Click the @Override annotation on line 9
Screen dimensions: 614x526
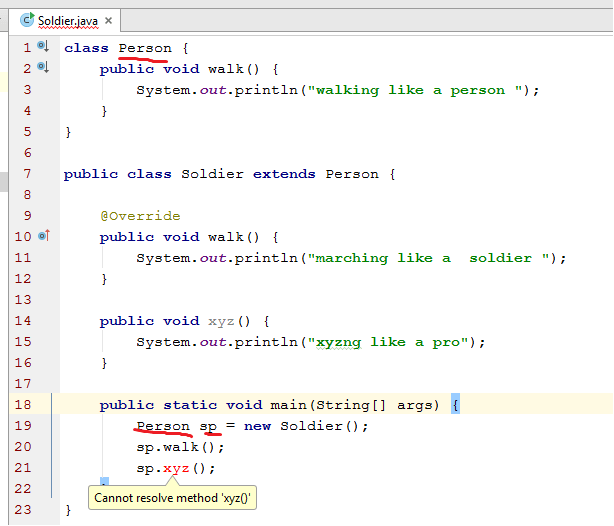pos(140,216)
